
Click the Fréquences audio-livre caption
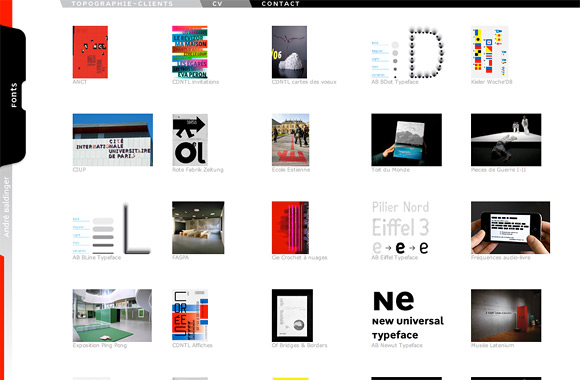coord(500,258)
